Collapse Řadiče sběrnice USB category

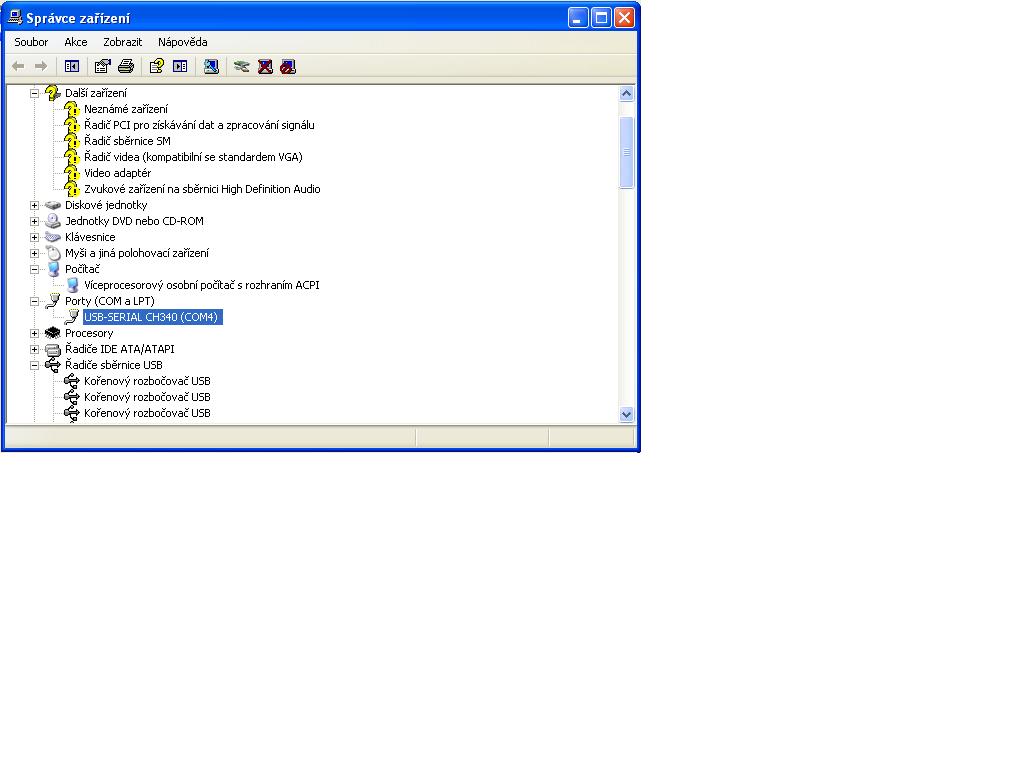[x=35, y=365]
